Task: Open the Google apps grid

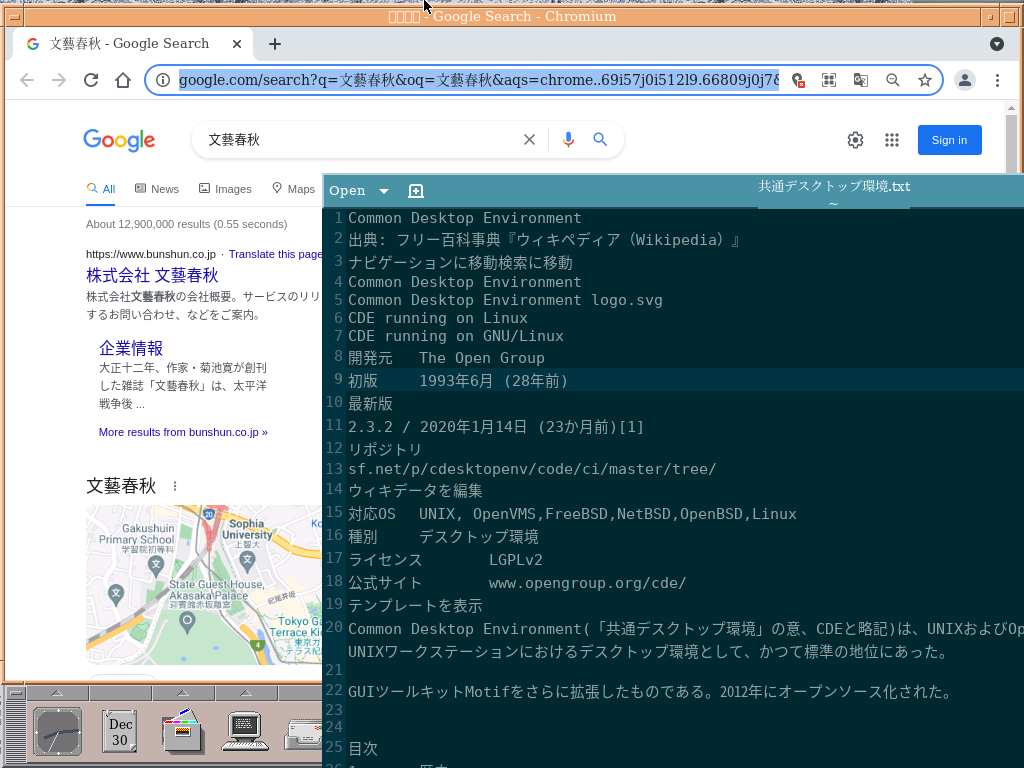Action: (x=891, y=140)
